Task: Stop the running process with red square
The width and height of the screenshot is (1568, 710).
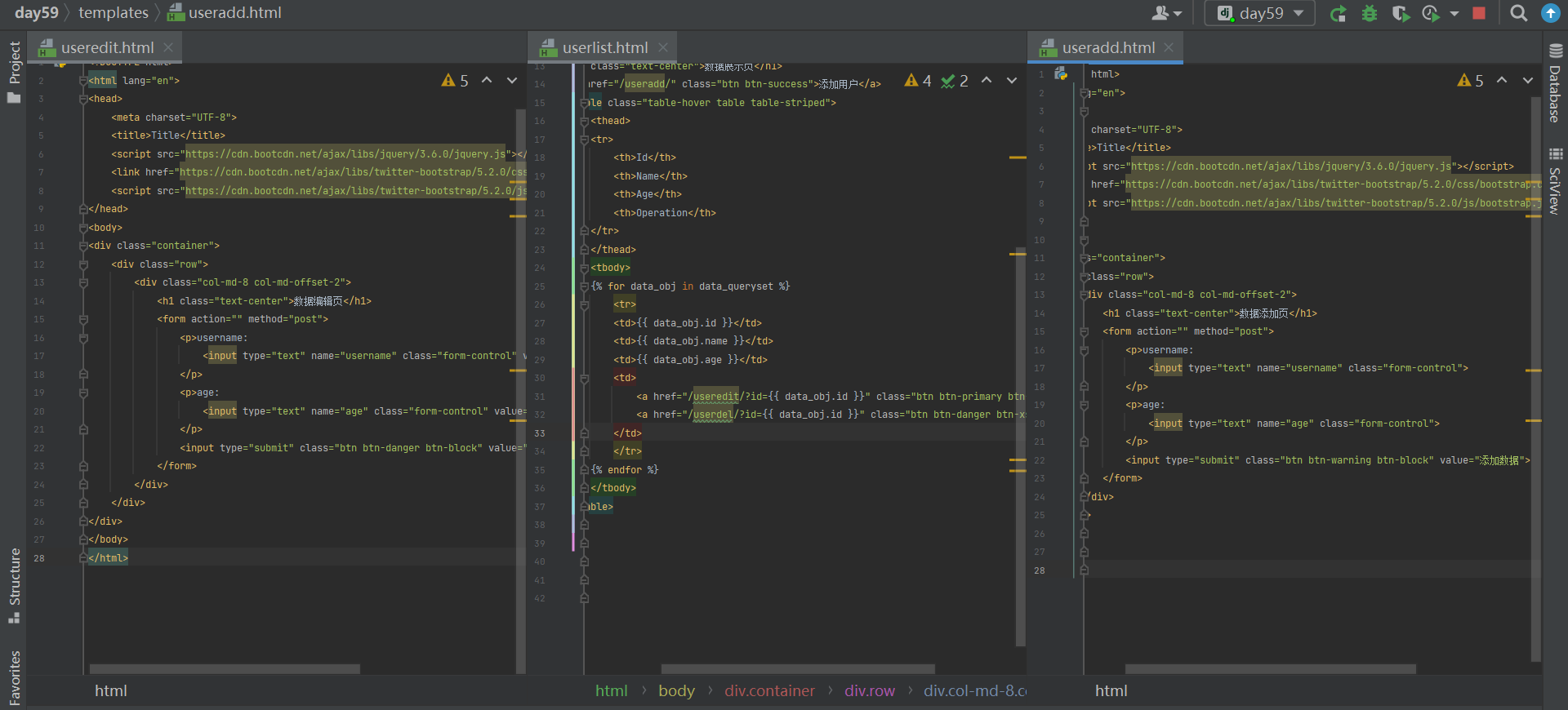Action: tap(1479, 13)
